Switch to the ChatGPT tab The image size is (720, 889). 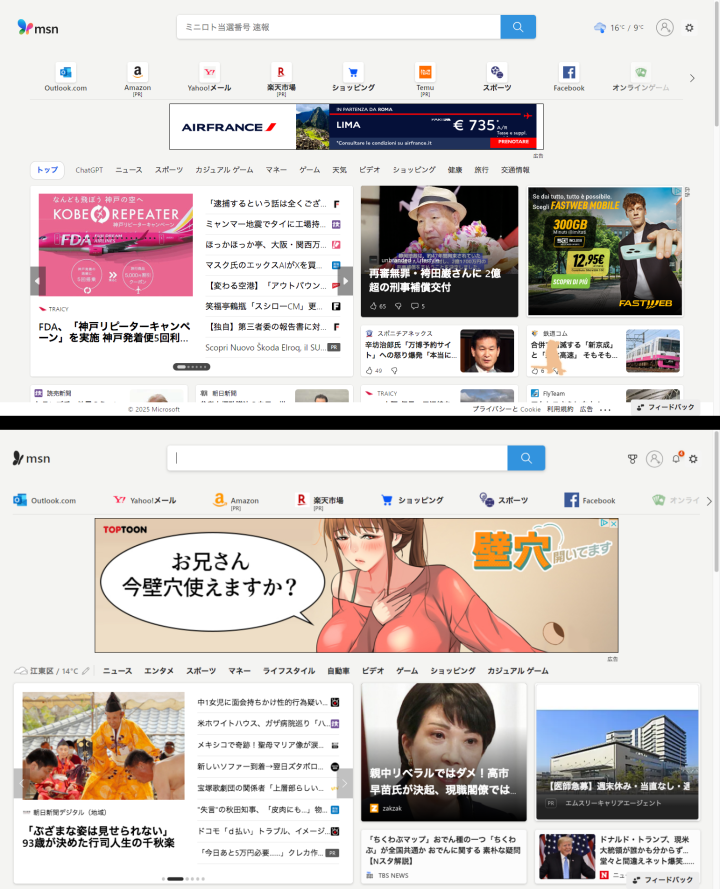coord(89,170)
